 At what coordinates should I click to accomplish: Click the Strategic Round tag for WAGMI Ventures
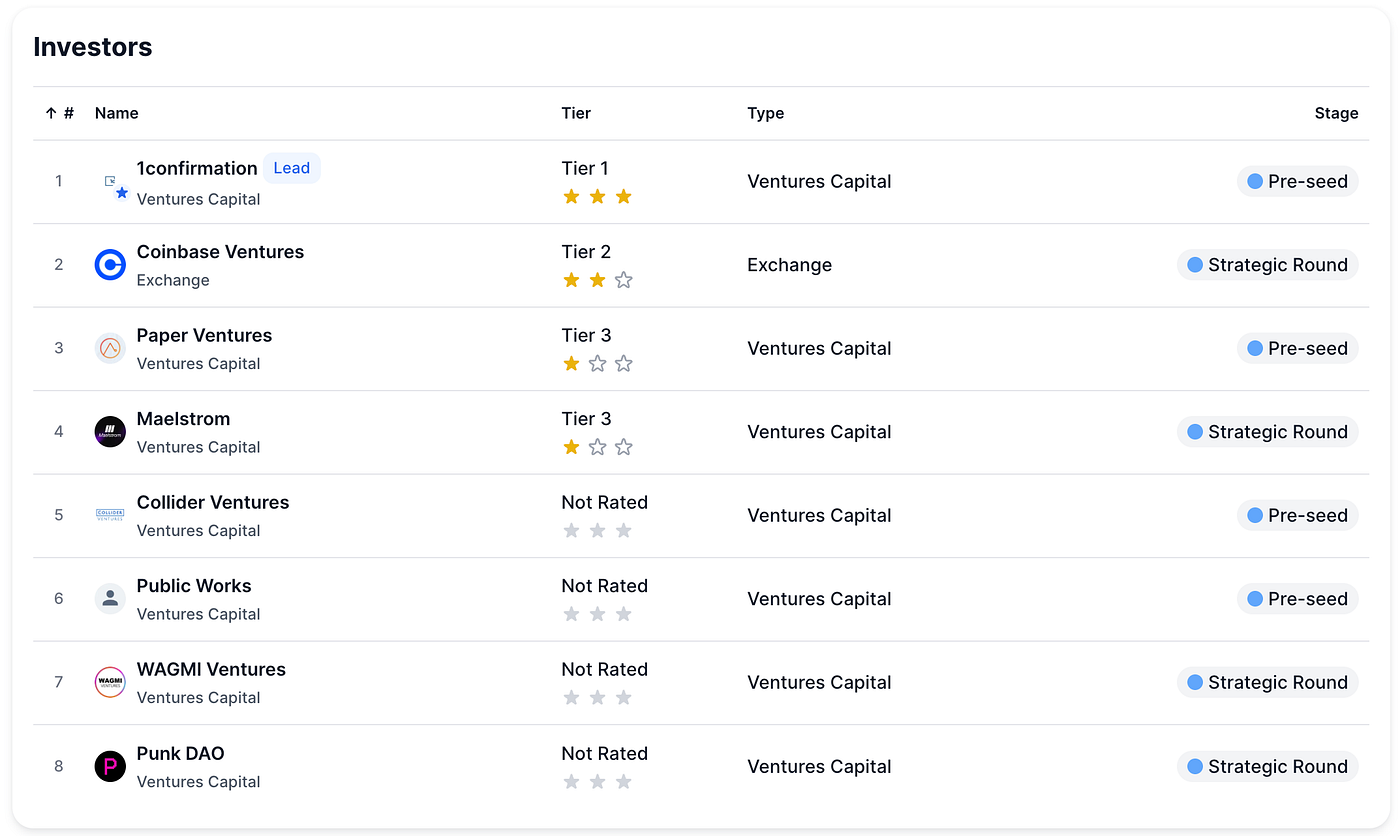click(1268, 682)
